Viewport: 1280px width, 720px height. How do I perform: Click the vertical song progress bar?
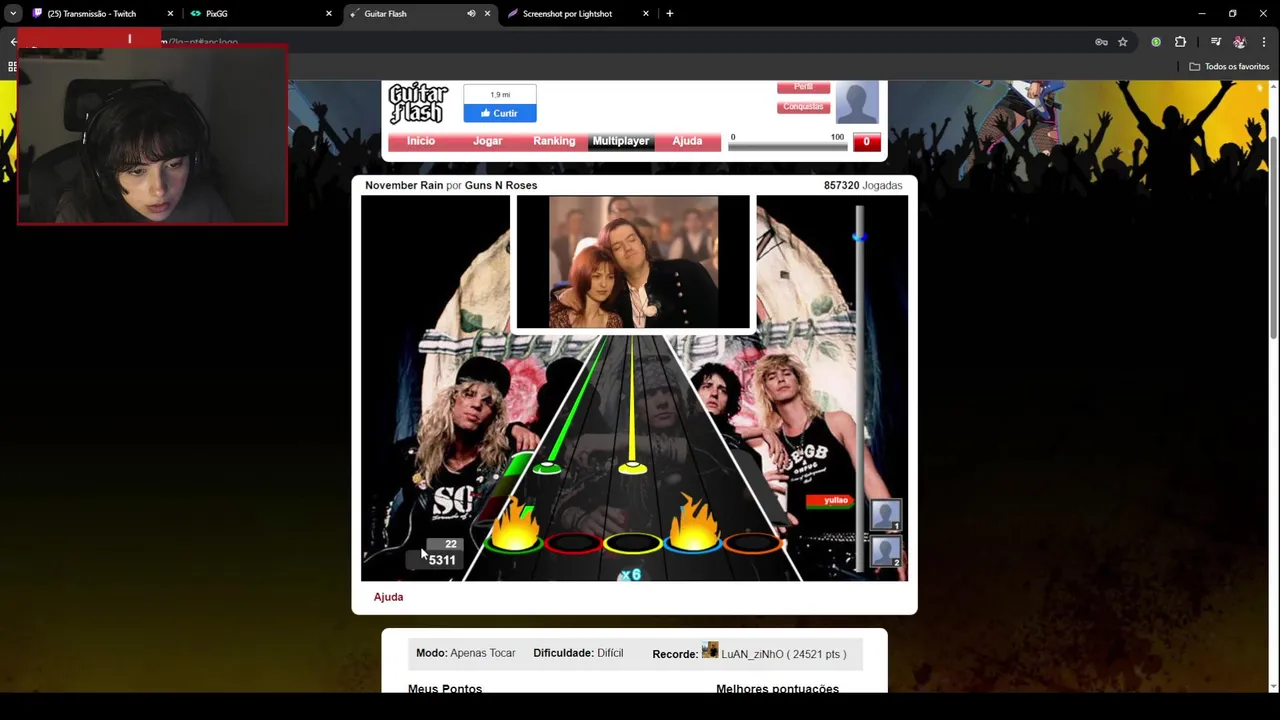click(859, 390)
